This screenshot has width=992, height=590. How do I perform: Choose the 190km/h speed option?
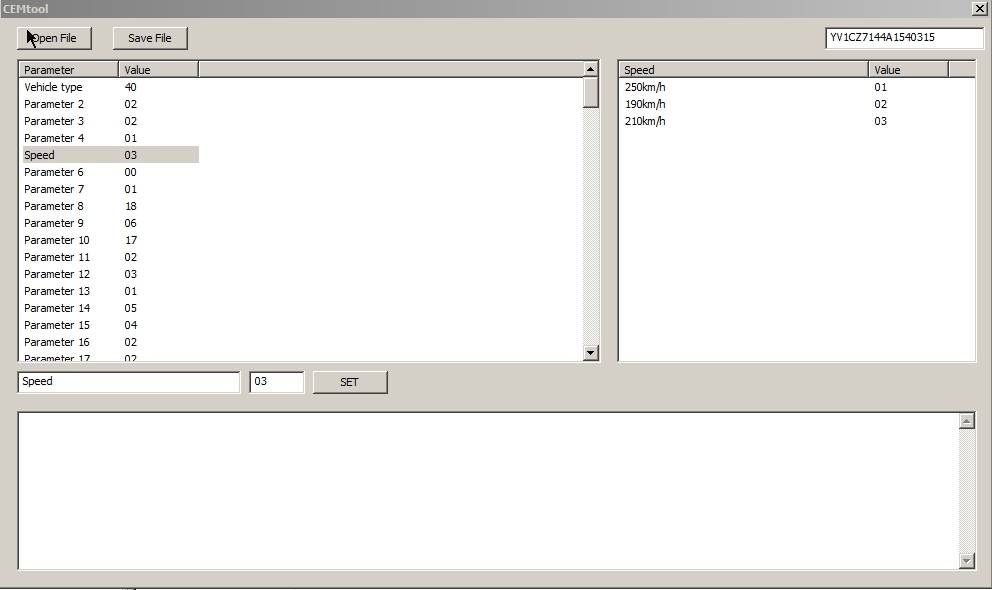coord(644,104)
